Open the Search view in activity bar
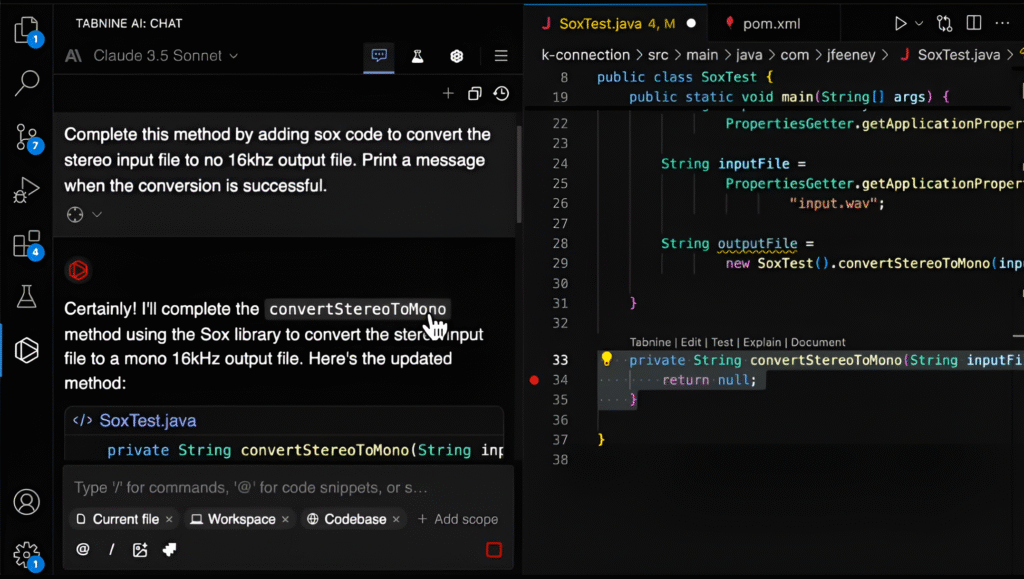This screenshot has width=1024, height=579. click(26, 83)
